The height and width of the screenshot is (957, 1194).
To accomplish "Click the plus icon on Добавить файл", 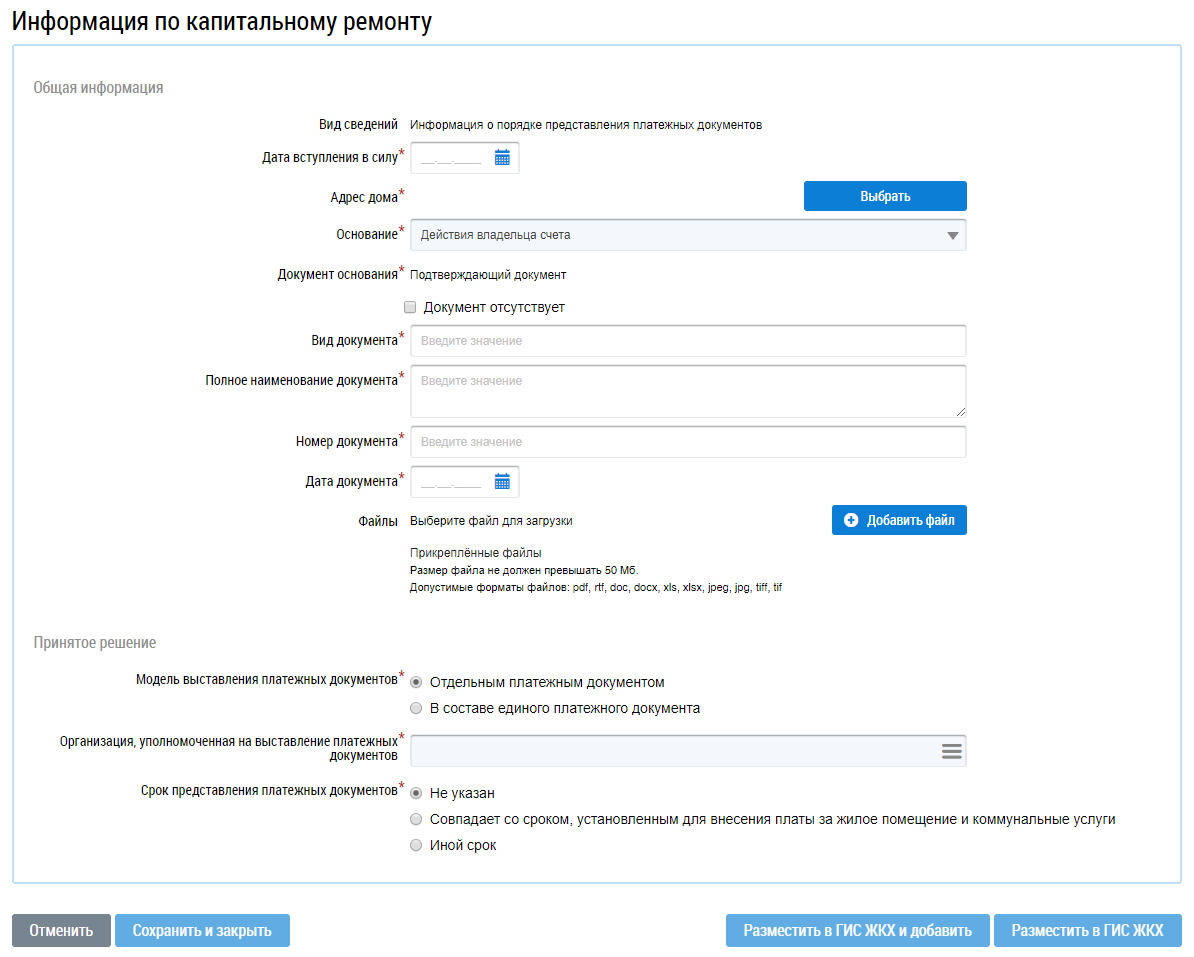I will click(851, 520).
